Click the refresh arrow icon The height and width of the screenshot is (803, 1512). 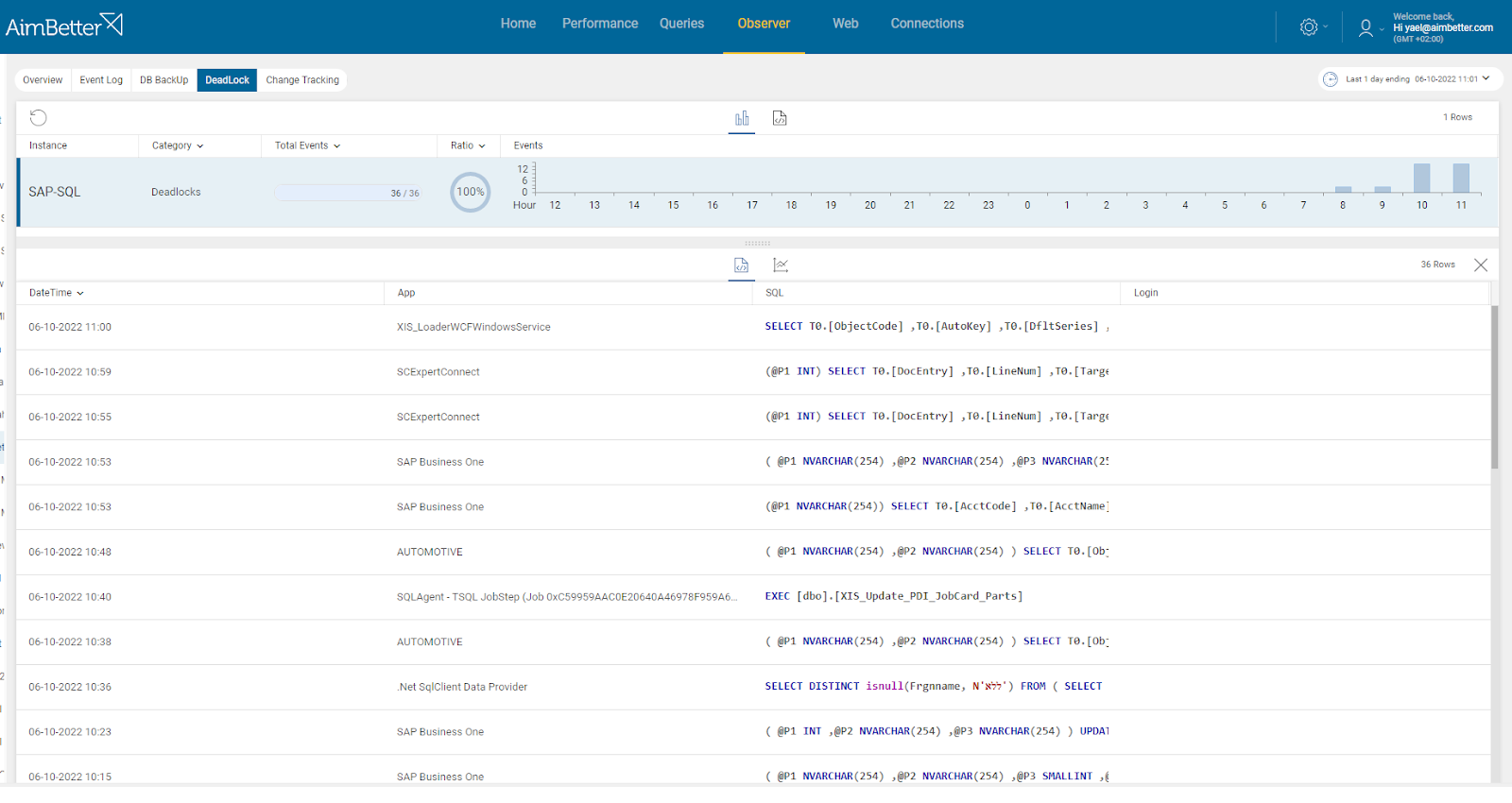[x=39, y=118]
